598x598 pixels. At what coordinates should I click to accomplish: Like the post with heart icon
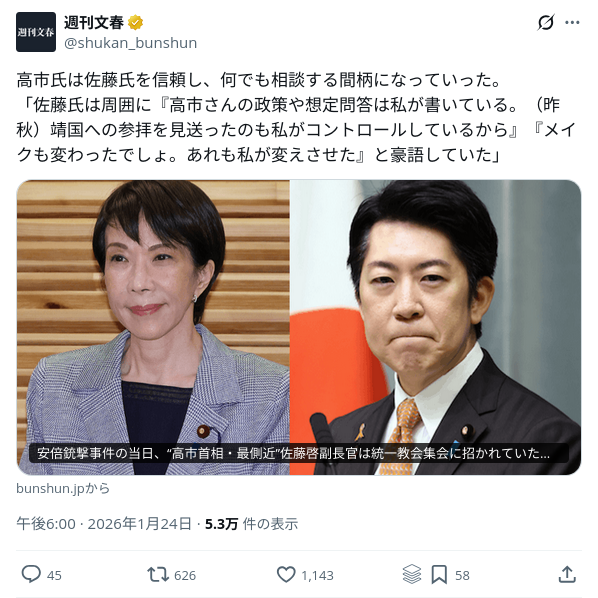pos(286,574)
